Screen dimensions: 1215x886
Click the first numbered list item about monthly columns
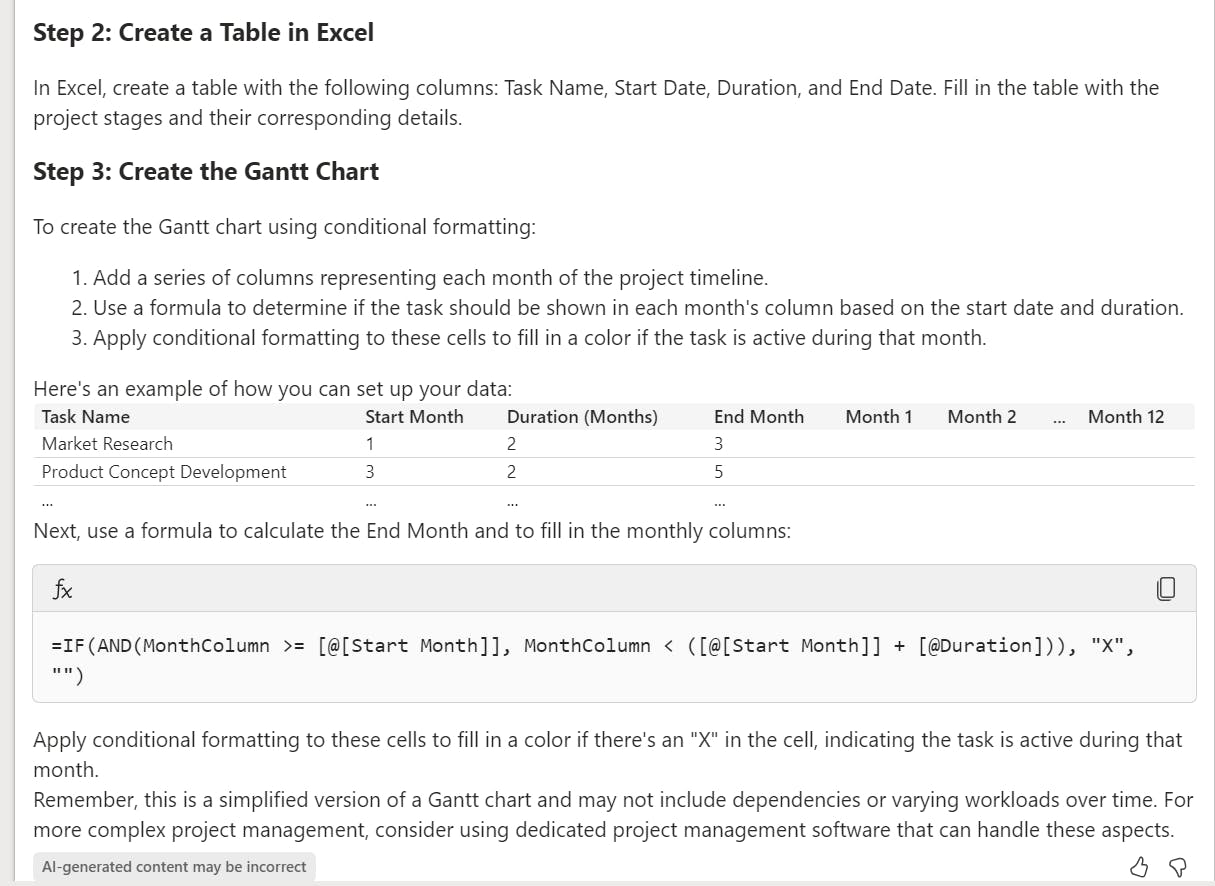click(x=430, y=278)
